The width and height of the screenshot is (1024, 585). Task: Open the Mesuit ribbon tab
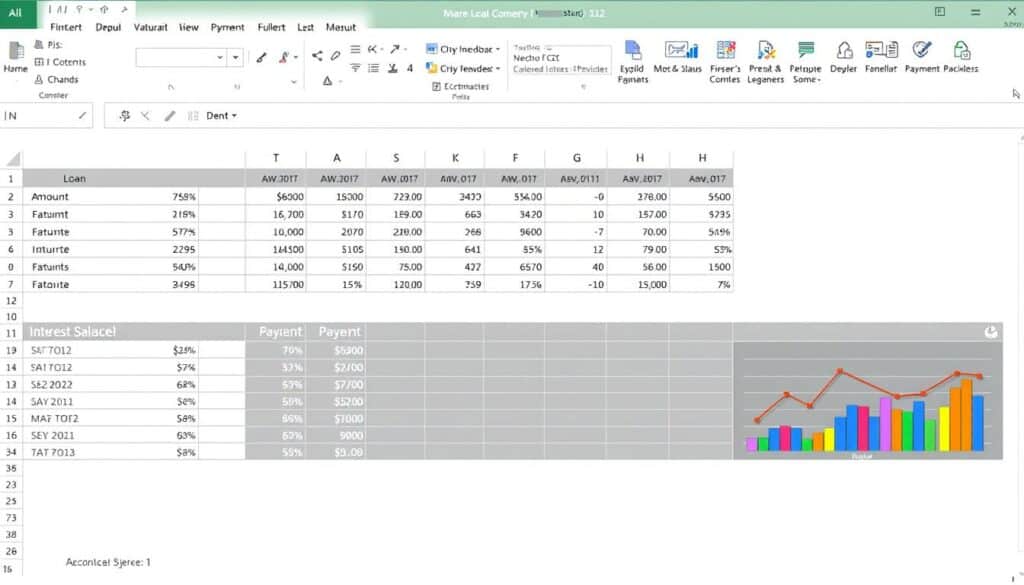point(341,27)
